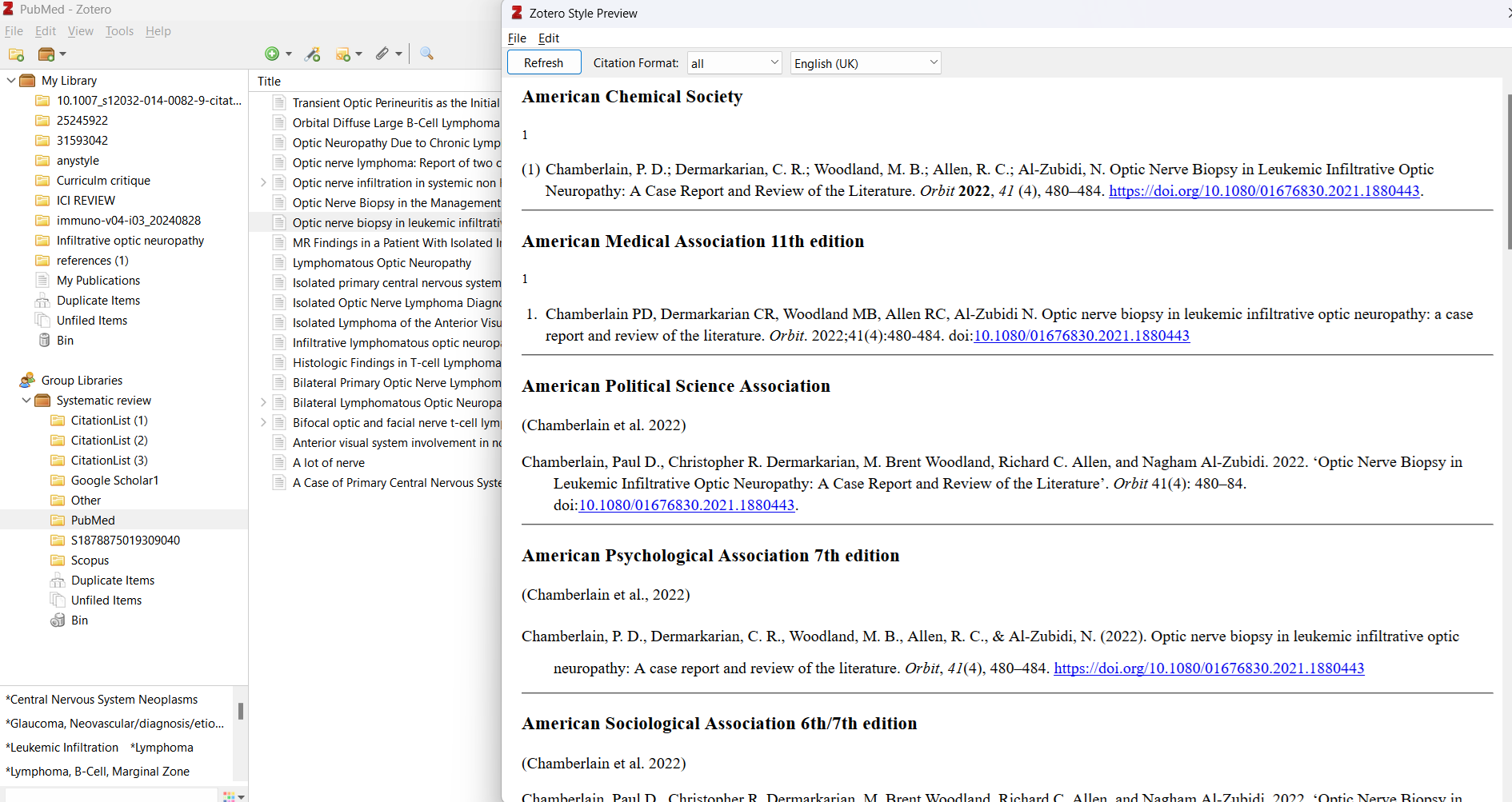Click Unfiled Items icon under My Library
The width and height of the screenshot is (1512, 802).
pyautogui.click(x=42, y=321)
